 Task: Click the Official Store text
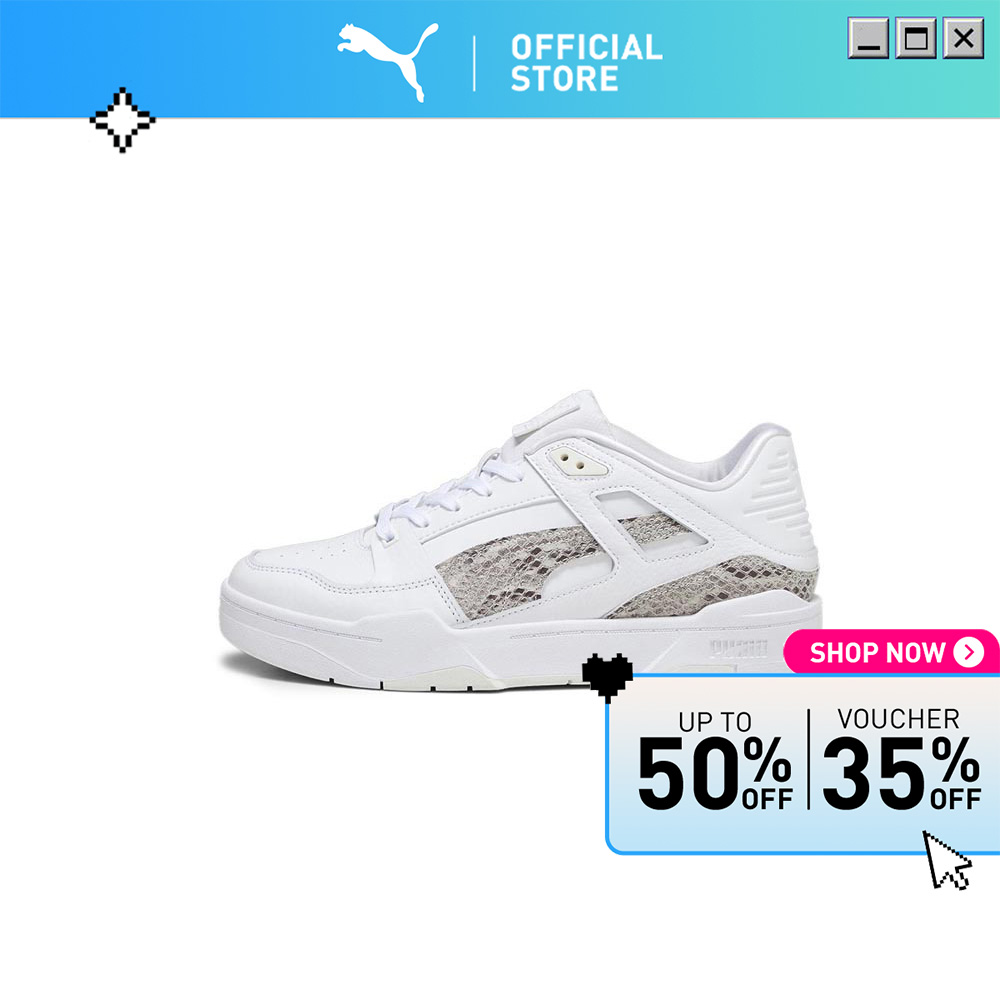pyautogui.click(x=586, y=63)
